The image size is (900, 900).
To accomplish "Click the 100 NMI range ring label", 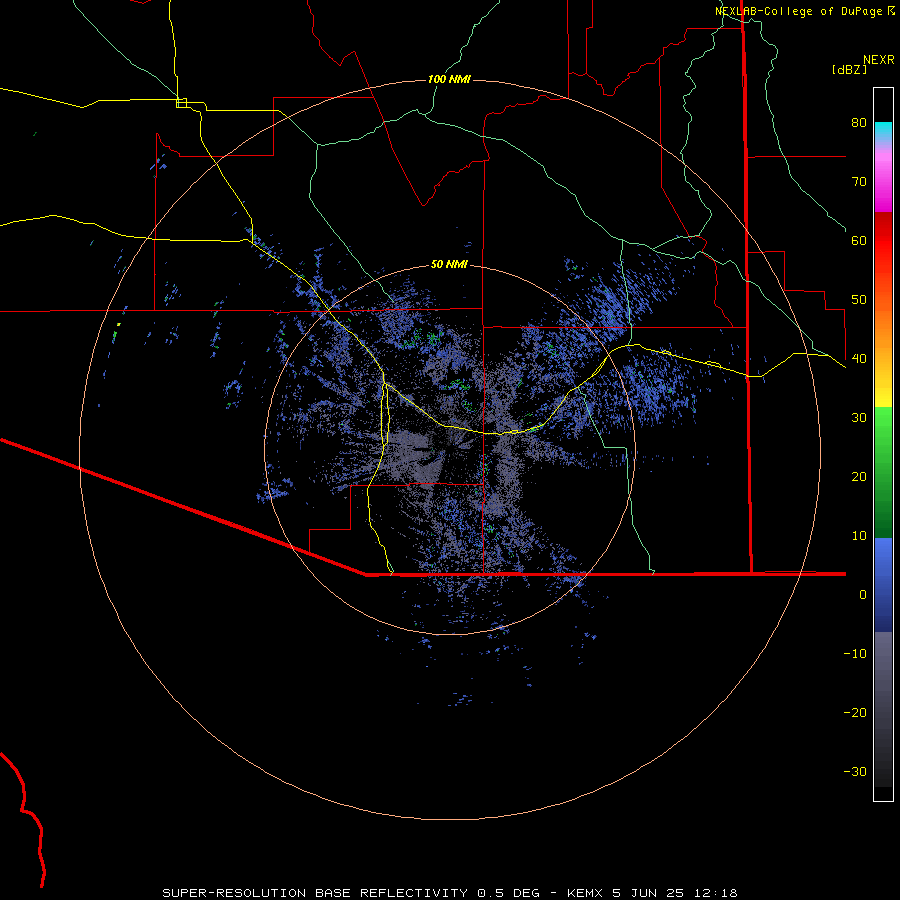I will (x=449, y=79).
